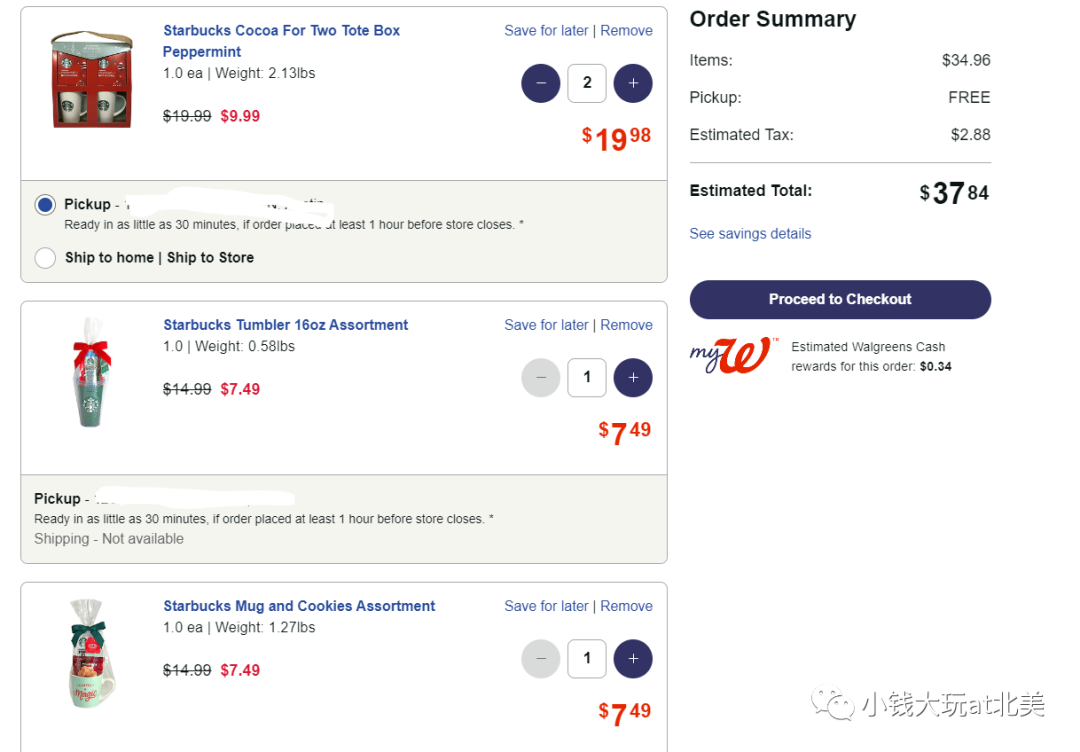Open Starbucks Tumbler 16oz Assortment product link
This screenshot has height=752, width=1080.
(x=285, y=325)
